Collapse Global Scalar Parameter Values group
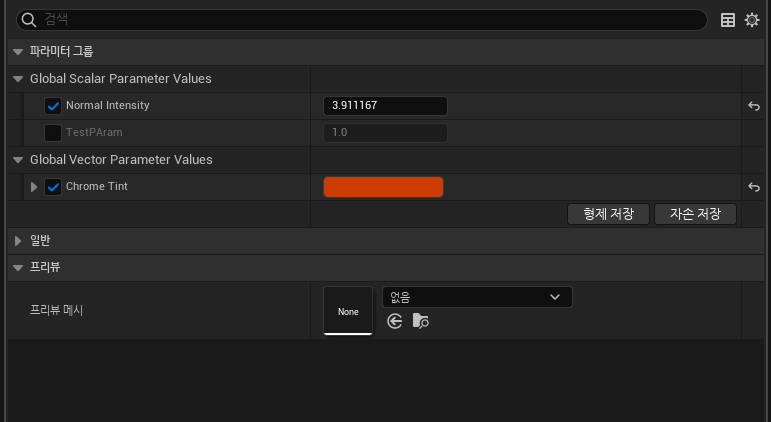The image size is (771, 422). pos(18,78)
